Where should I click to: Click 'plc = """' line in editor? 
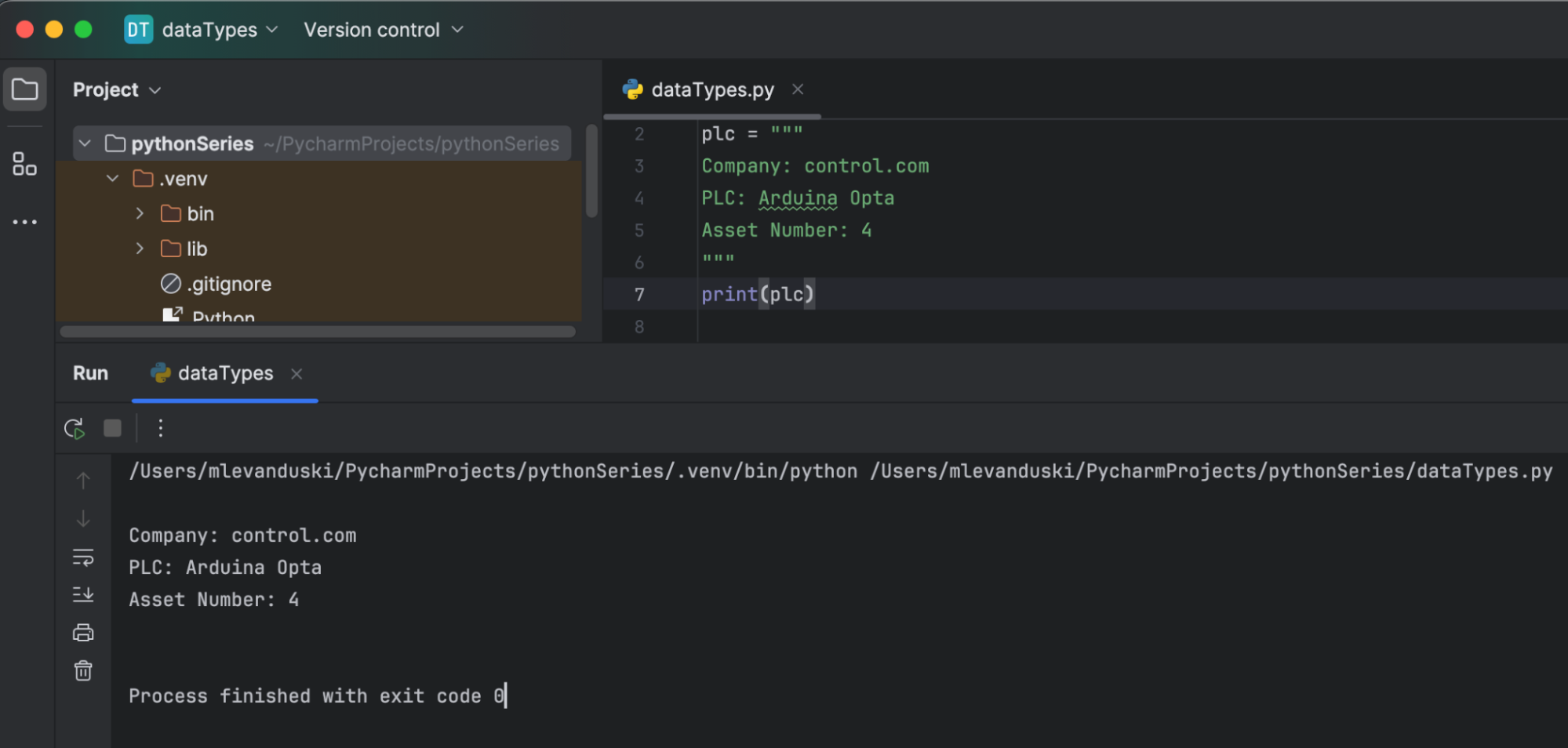[x=752, y=134]
